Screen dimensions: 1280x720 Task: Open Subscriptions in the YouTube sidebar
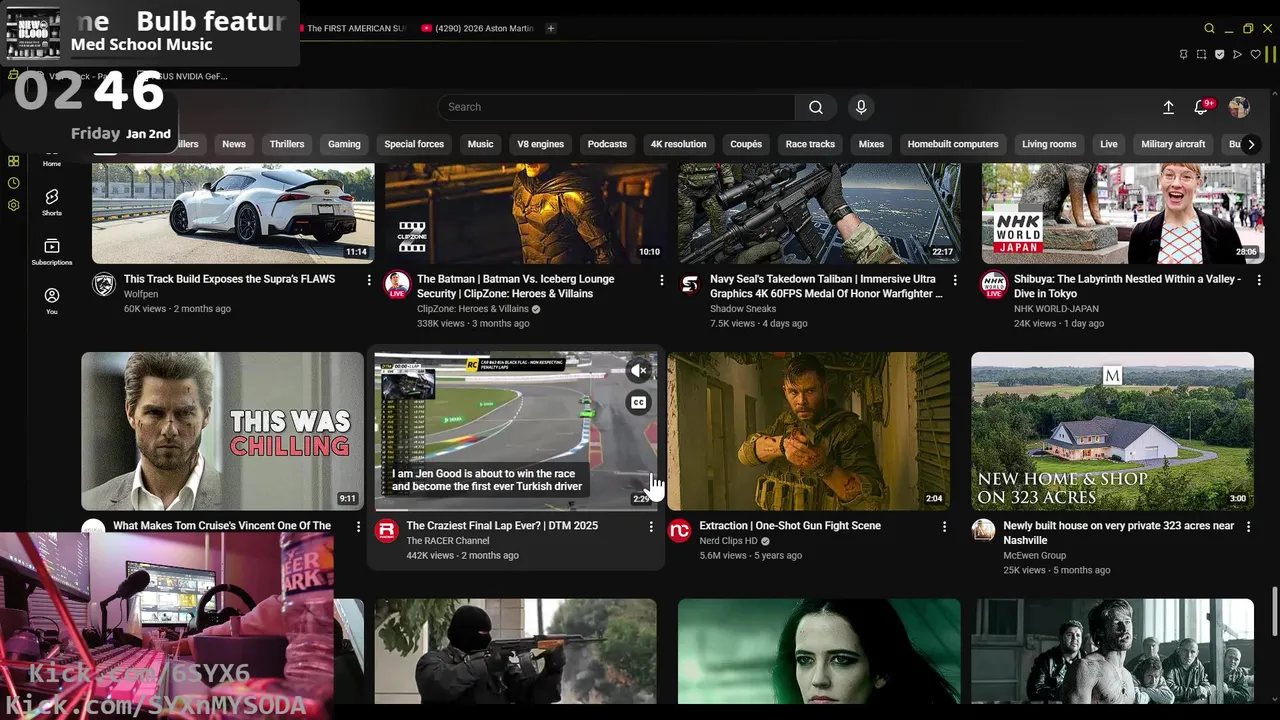tap(52, 251)
